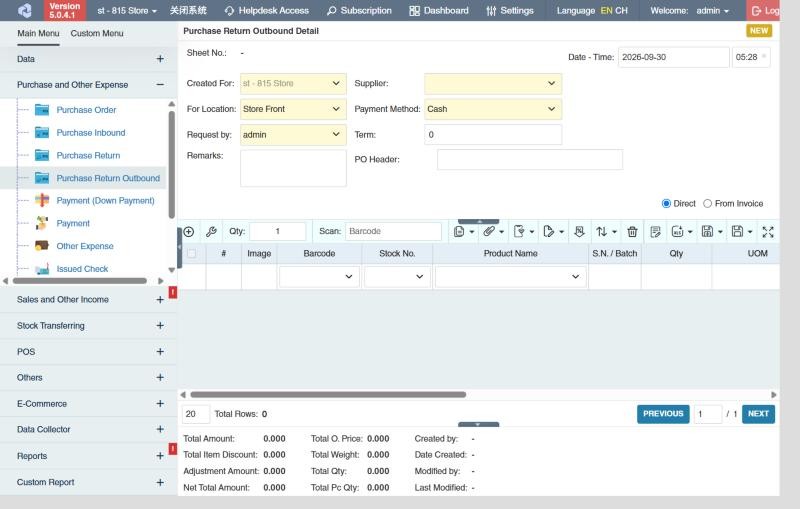Open the Product Name dropdown in row
The width and height of the screenshot is (800, 509).
[510, 276]
